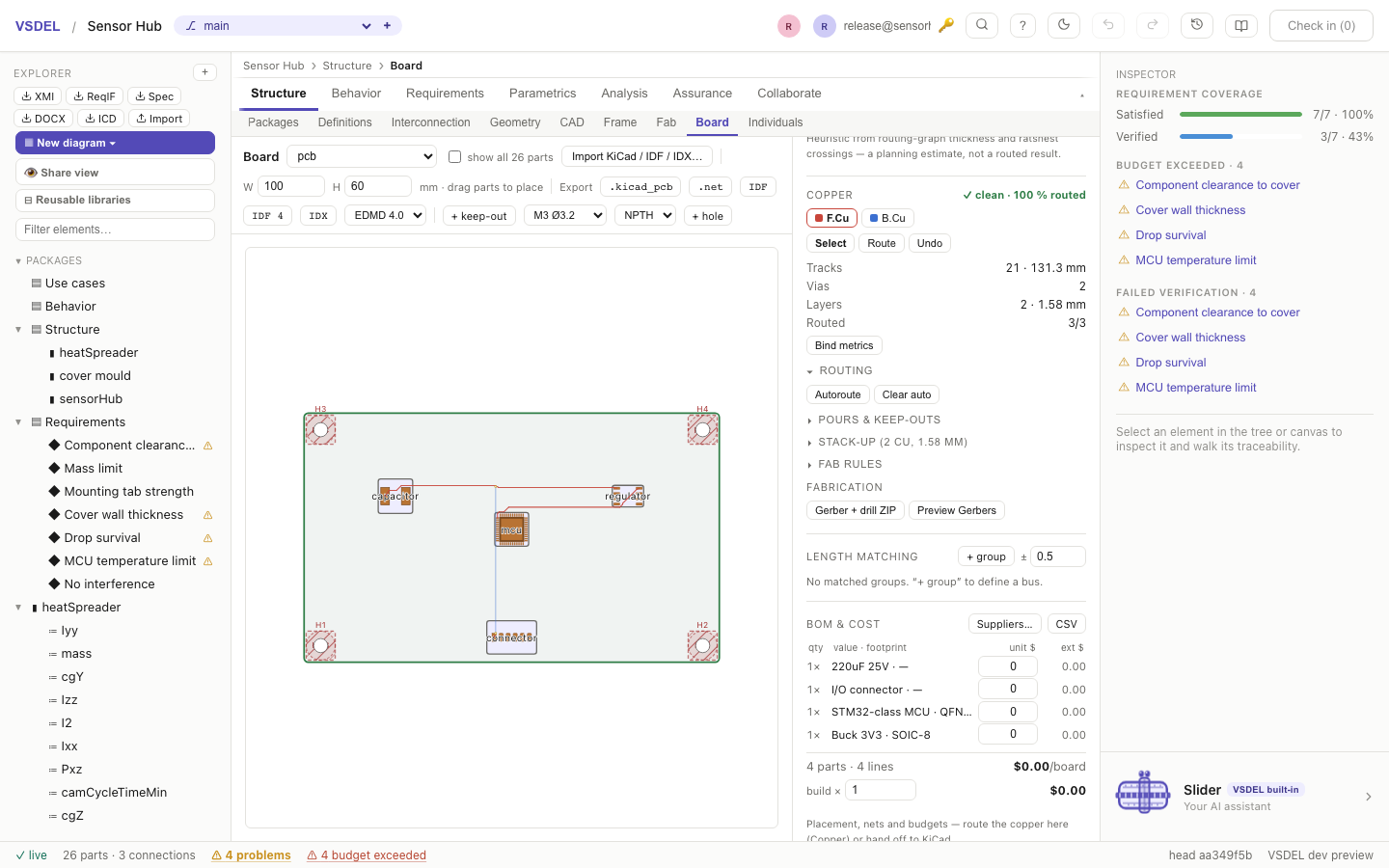The height and width of the screenshot is (868, 1389).
Task: Open the EDMD 4.0 version dropdown
Action: pos(385,215)
